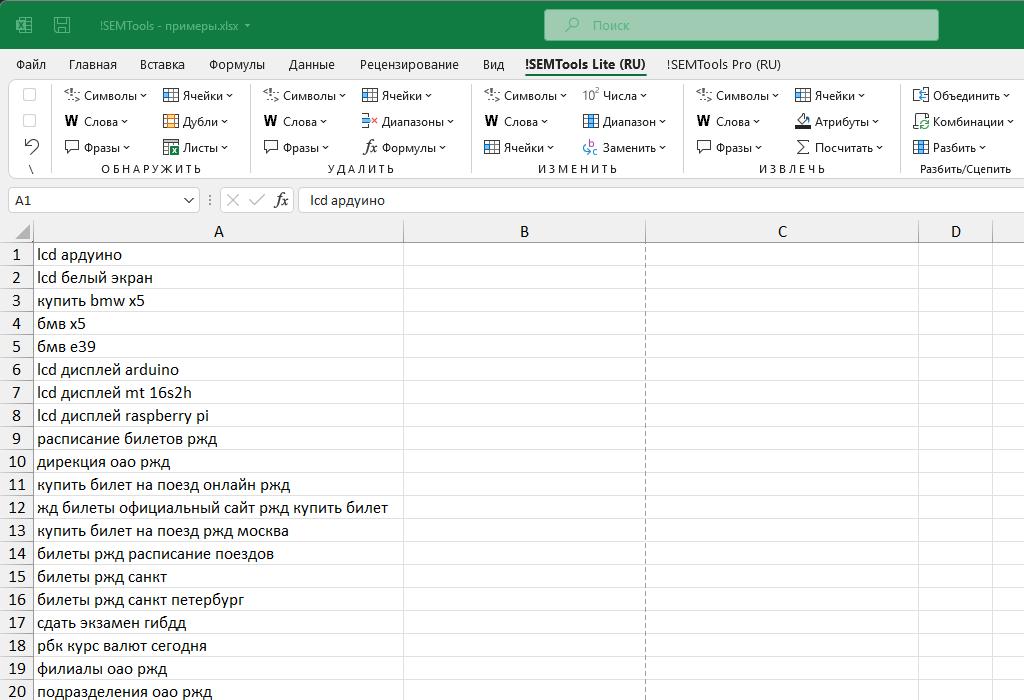
Task: Expand Слова dropdown in the ИЗВЛЕЧЬ group
Action: point(756,122)
